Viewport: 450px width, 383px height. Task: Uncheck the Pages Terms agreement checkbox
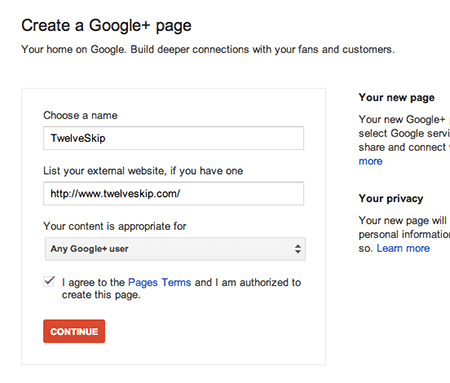click(49, 281)
